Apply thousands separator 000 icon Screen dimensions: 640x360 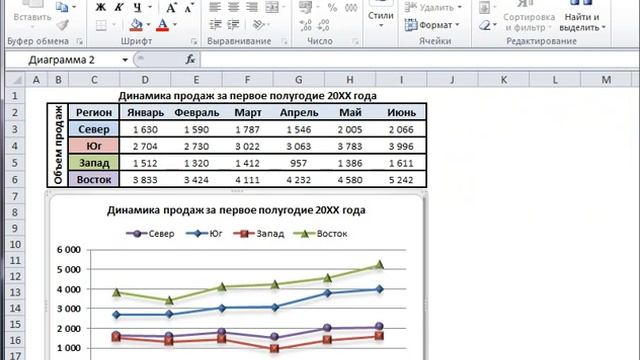351,7
